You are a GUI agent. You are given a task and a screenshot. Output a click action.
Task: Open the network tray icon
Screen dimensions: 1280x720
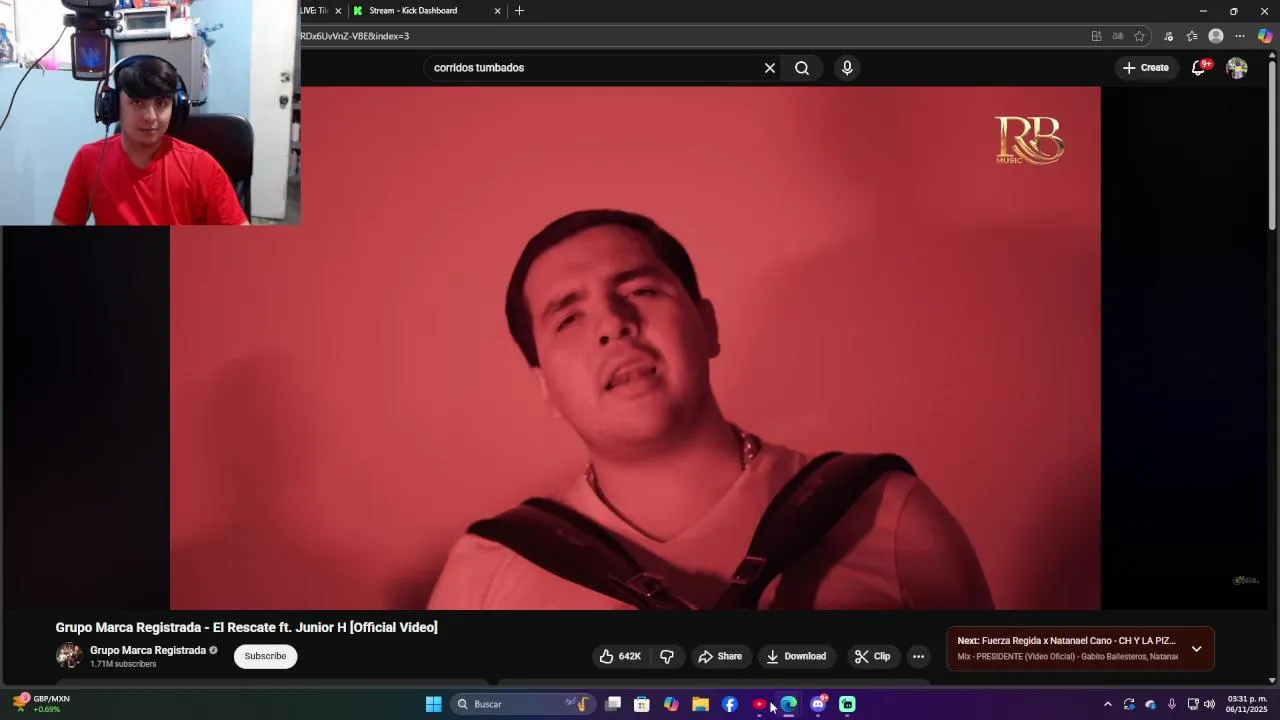coord(1193,704)
